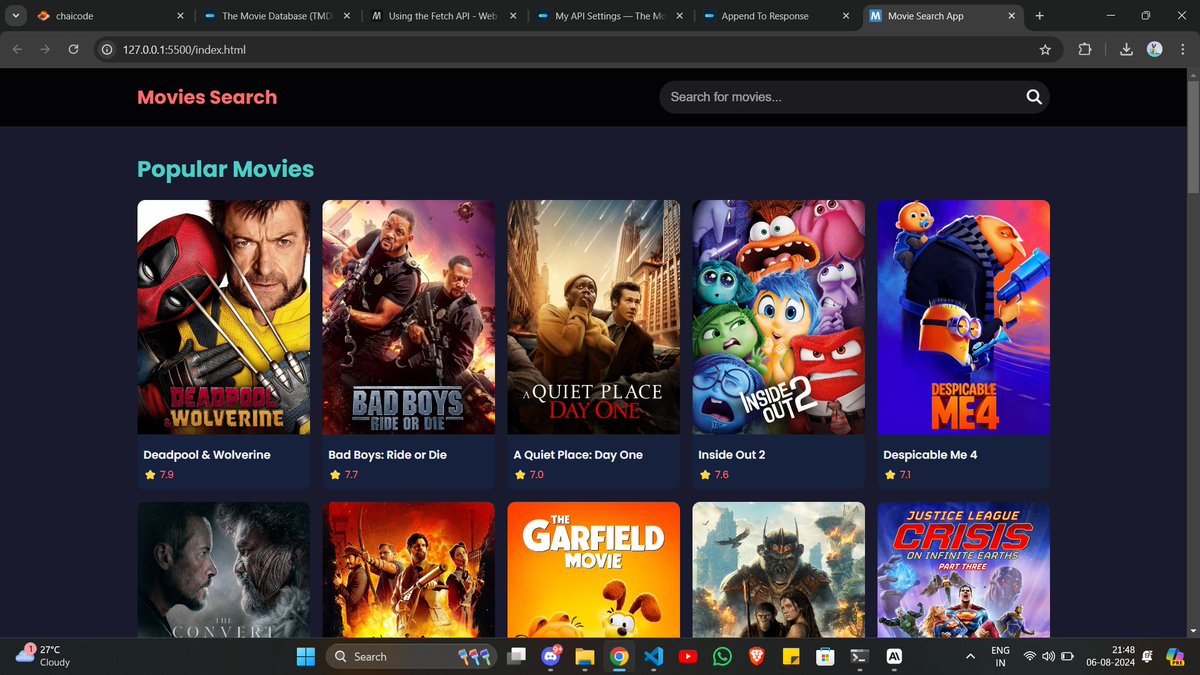This screenshot has height=675, width=1200.
Task: Open The Convert movie poster
Action: pos(224,569)
